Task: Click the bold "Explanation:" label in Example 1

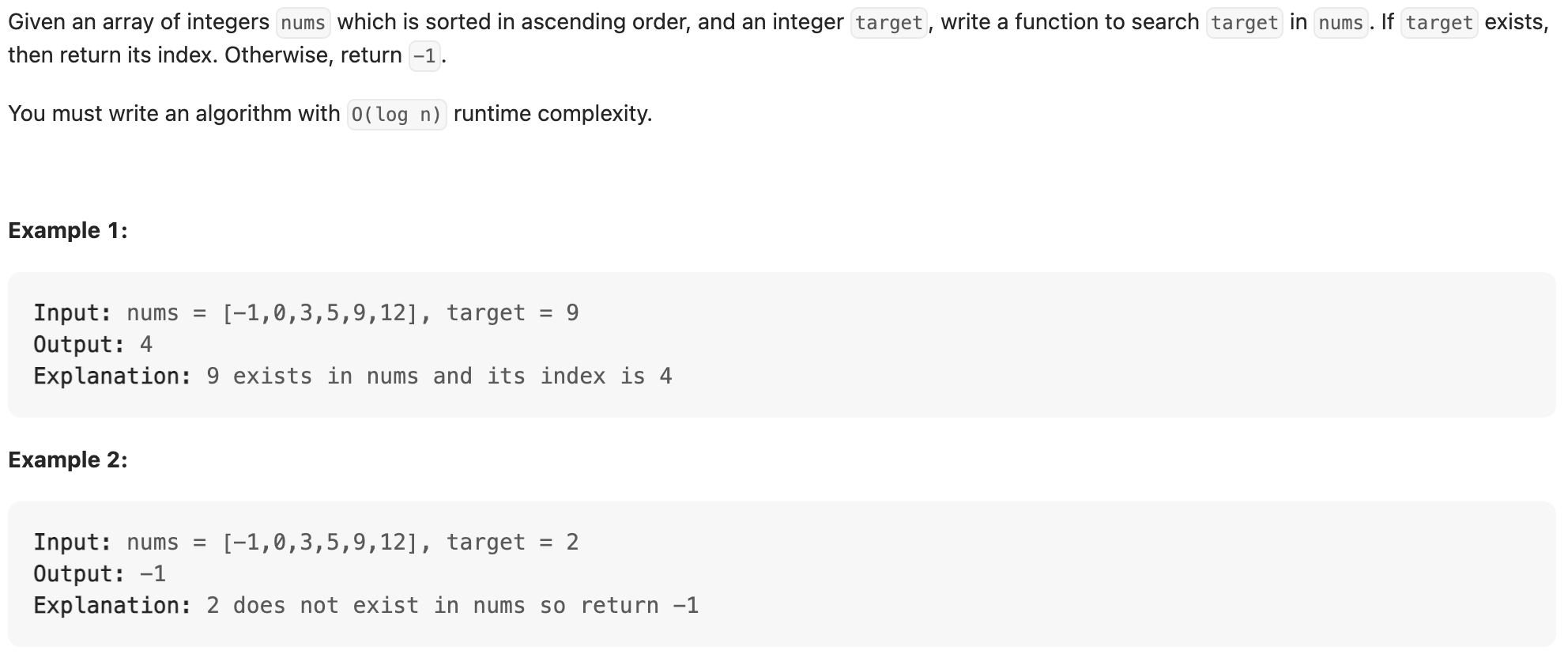Action: 112,376
